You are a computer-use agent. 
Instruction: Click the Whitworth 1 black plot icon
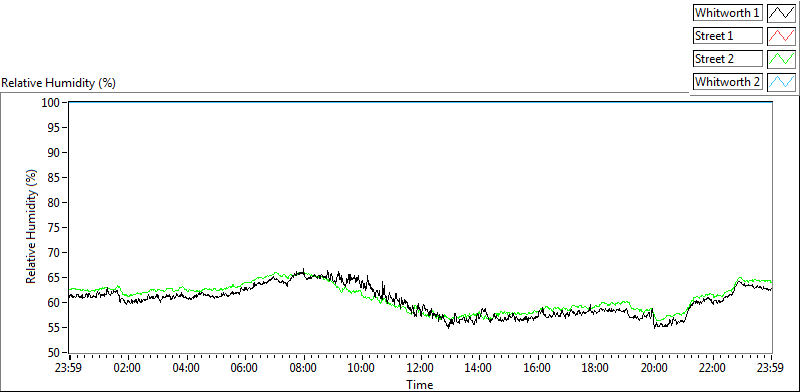point(782,13)
